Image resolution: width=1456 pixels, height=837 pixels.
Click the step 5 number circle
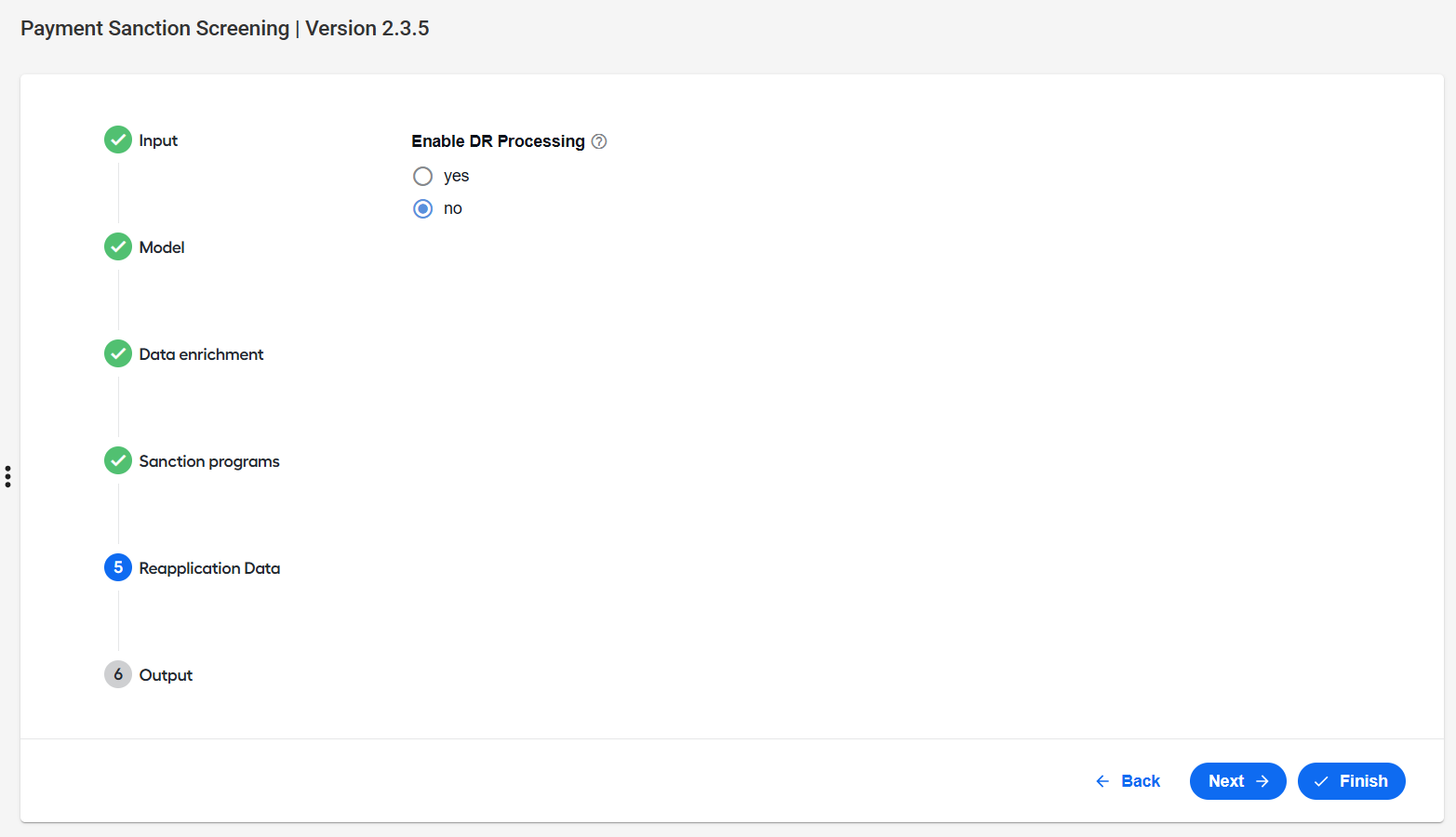point(118,567)
